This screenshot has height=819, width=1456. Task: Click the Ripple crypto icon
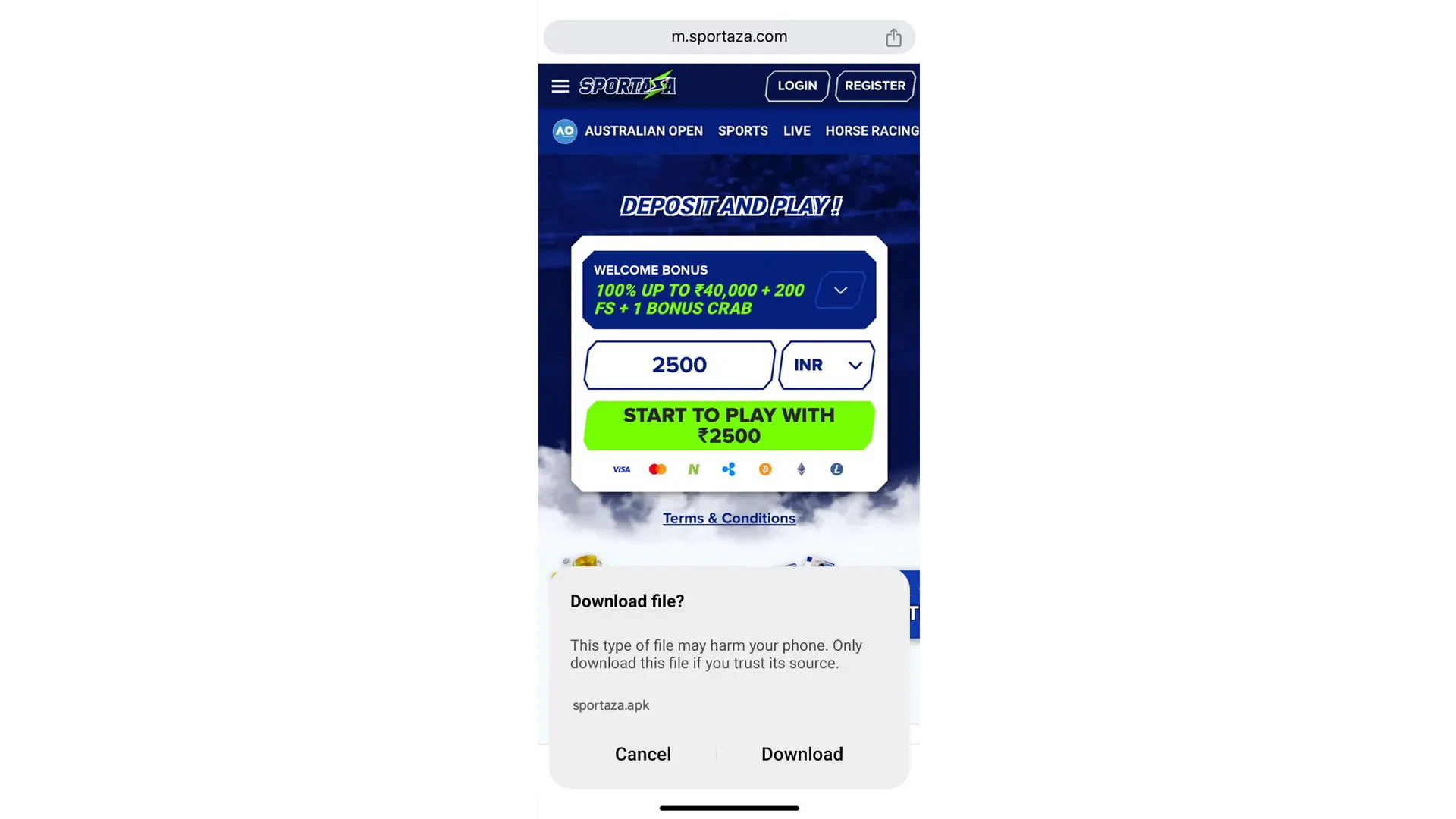tap(728, 469)
